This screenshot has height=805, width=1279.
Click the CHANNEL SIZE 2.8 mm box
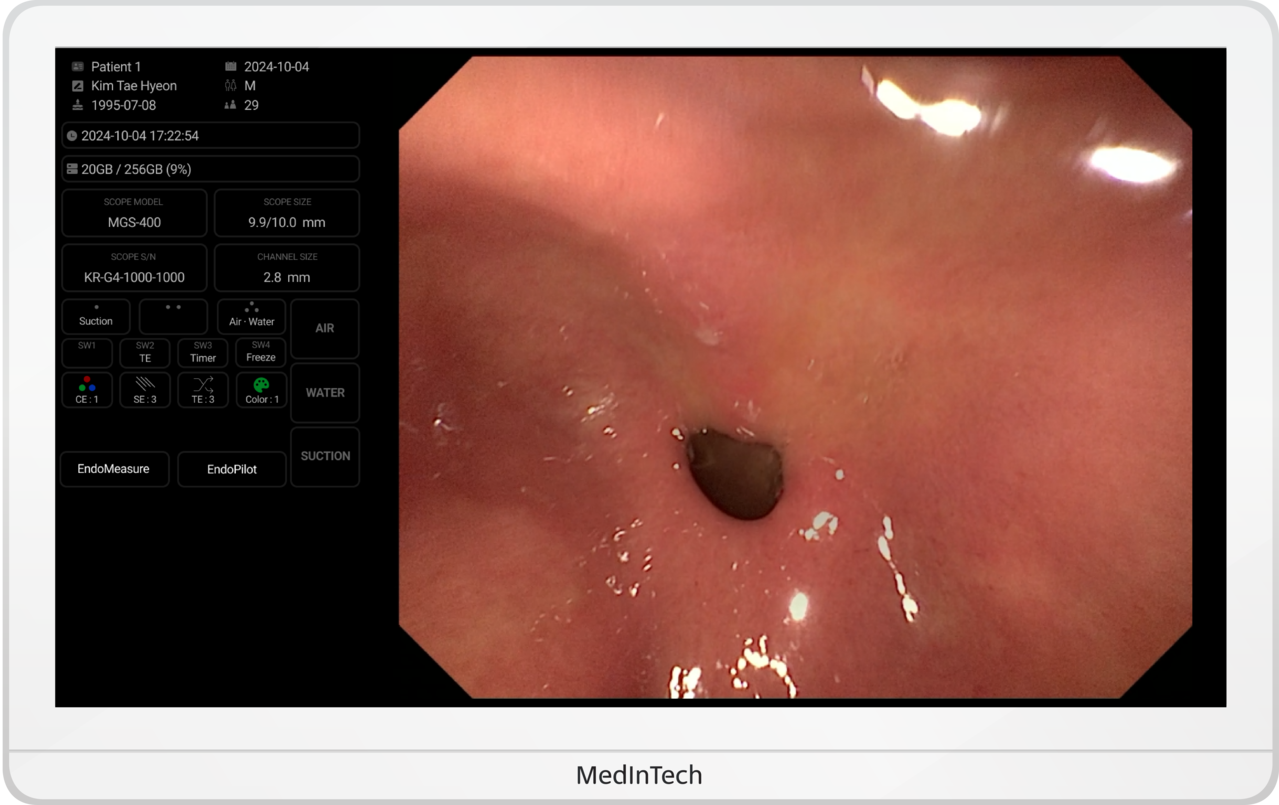[x=287, y=268]
